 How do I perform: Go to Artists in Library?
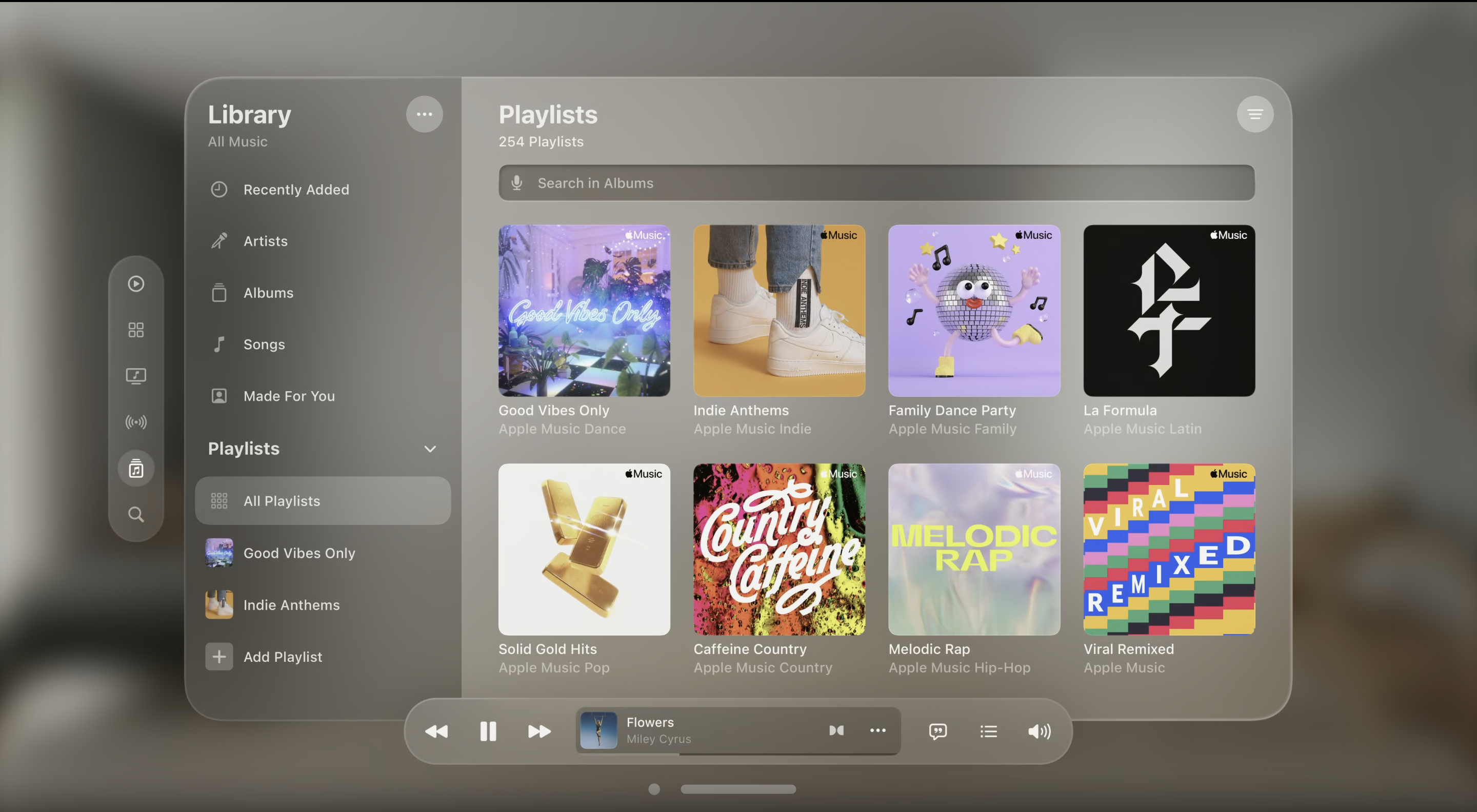[323, 241]
